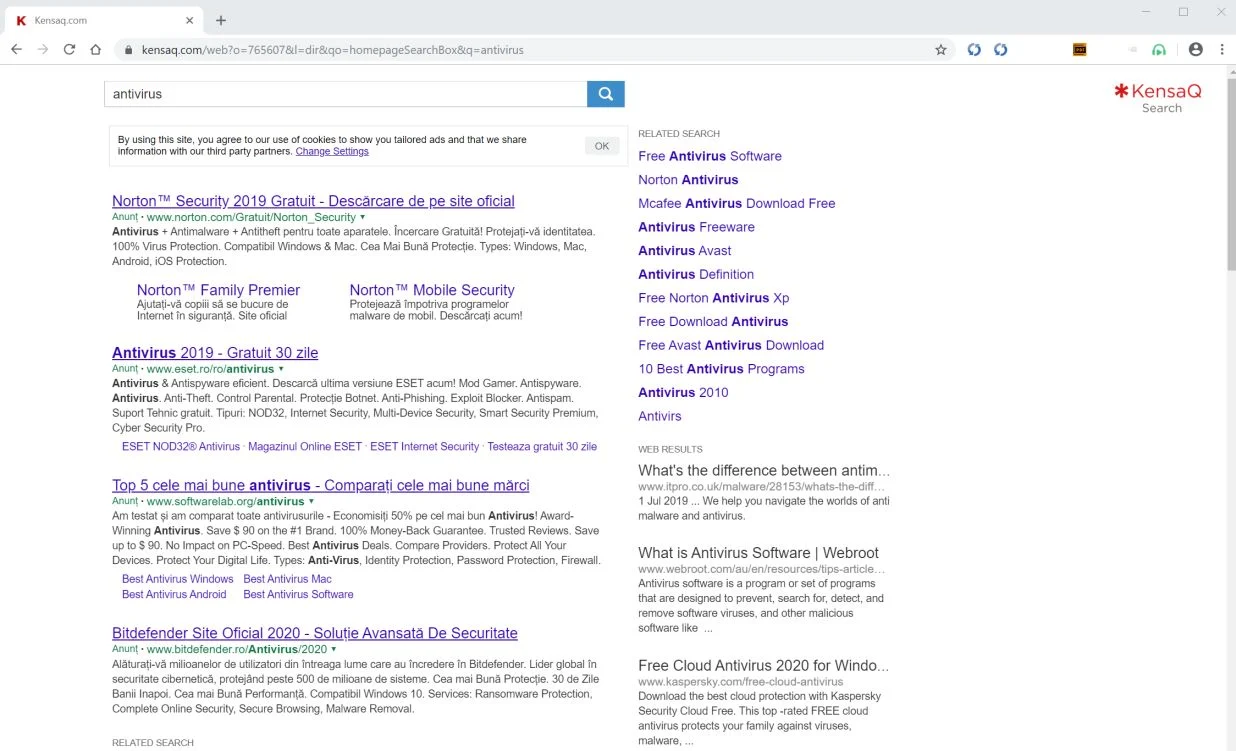
Task: Select related search Free Download Antivirus
Action: pyautogui.click(x=713, y=322)
